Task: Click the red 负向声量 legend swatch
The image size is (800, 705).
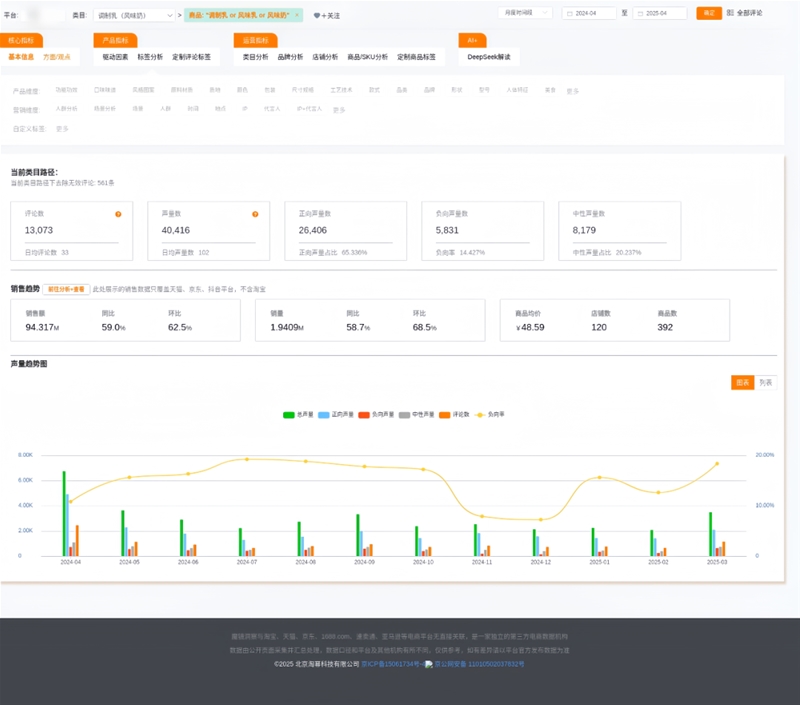Action: [x=364, y=415]
